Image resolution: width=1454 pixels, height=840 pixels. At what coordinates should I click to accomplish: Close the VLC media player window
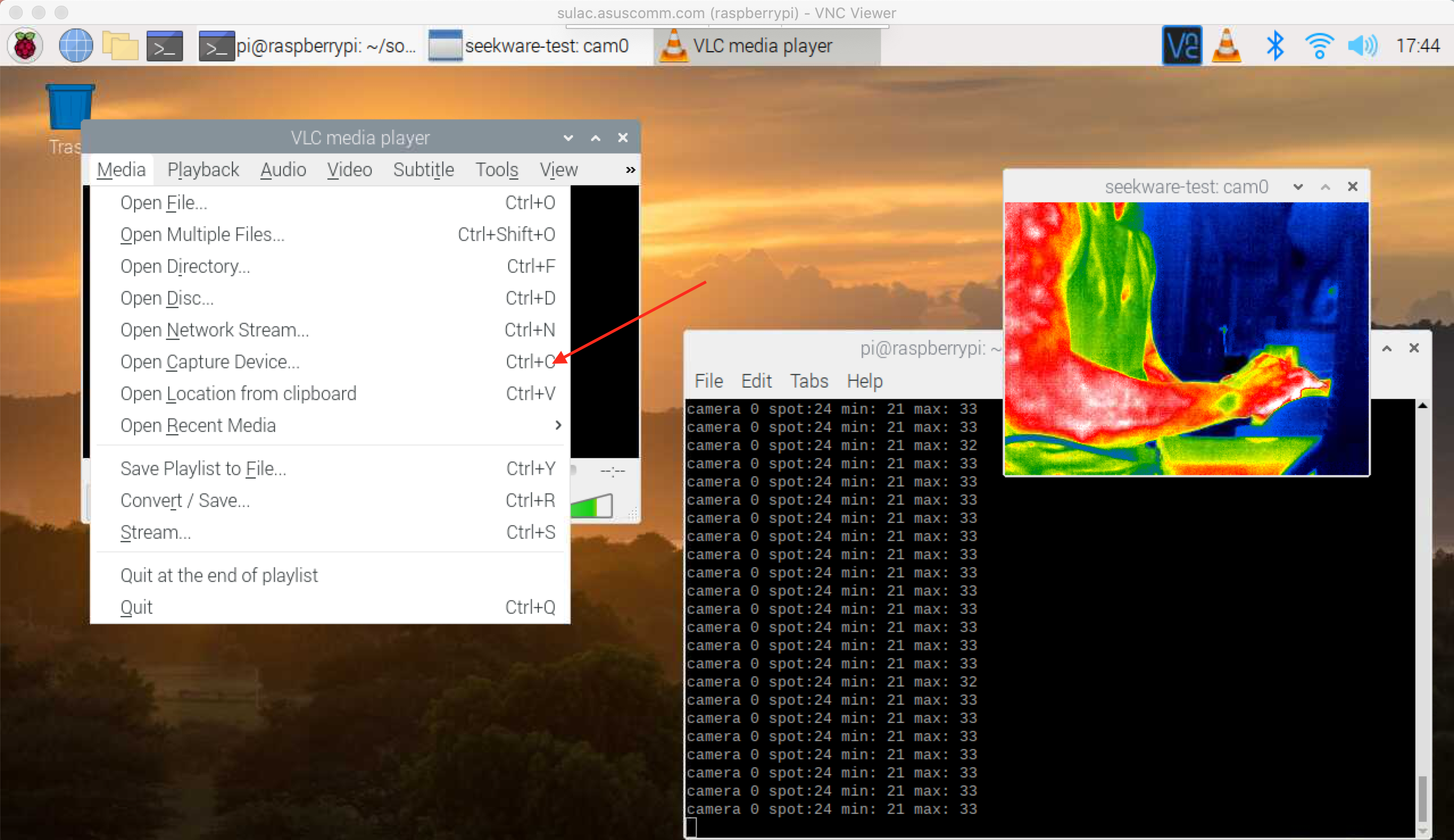tap(623, 138)
